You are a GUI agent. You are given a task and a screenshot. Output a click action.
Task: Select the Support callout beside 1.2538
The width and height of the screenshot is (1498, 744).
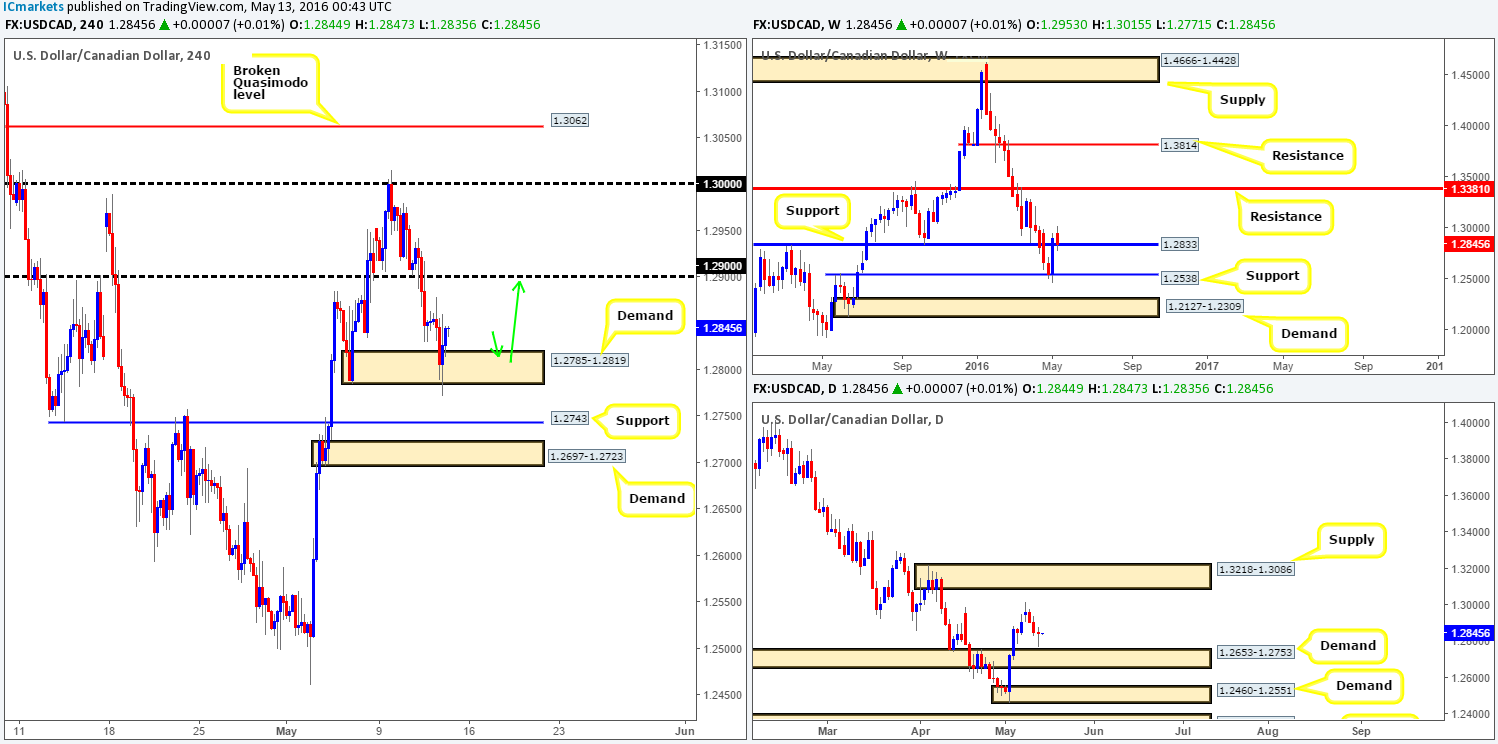pos(1272,275)
